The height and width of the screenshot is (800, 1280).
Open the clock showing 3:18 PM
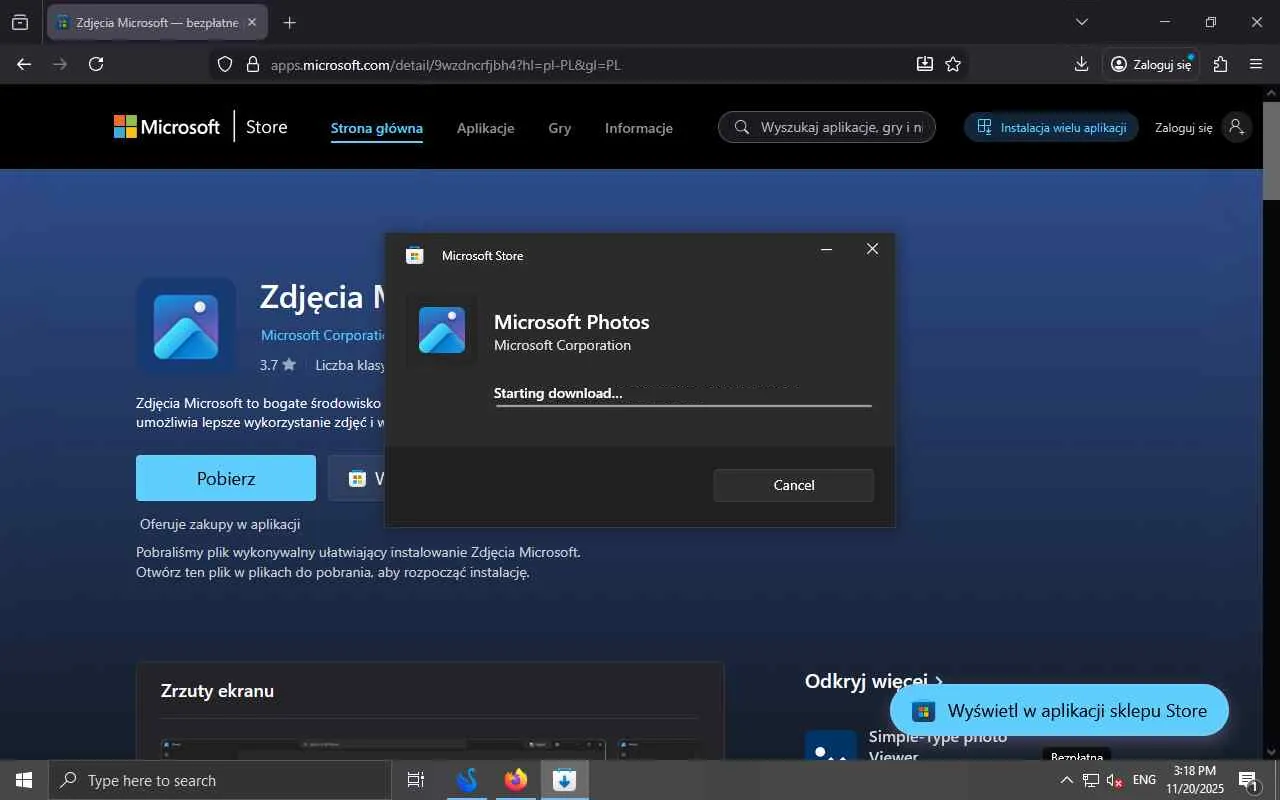click(x=1195, y=780)
